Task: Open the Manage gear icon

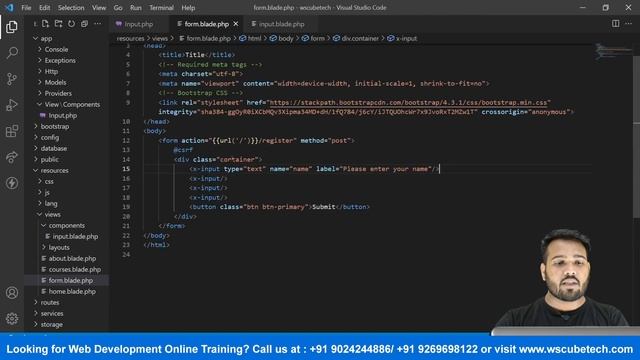Action: [x=12, y=318]
